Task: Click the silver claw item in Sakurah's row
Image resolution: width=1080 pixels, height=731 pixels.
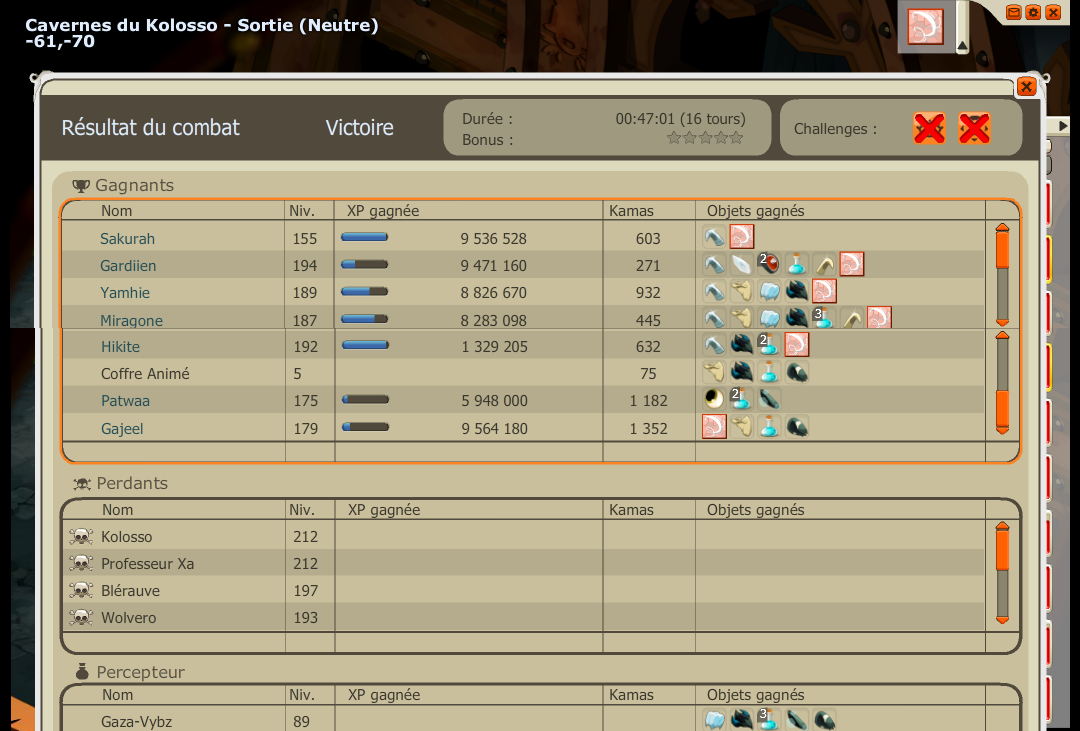Action: point(714,237)
